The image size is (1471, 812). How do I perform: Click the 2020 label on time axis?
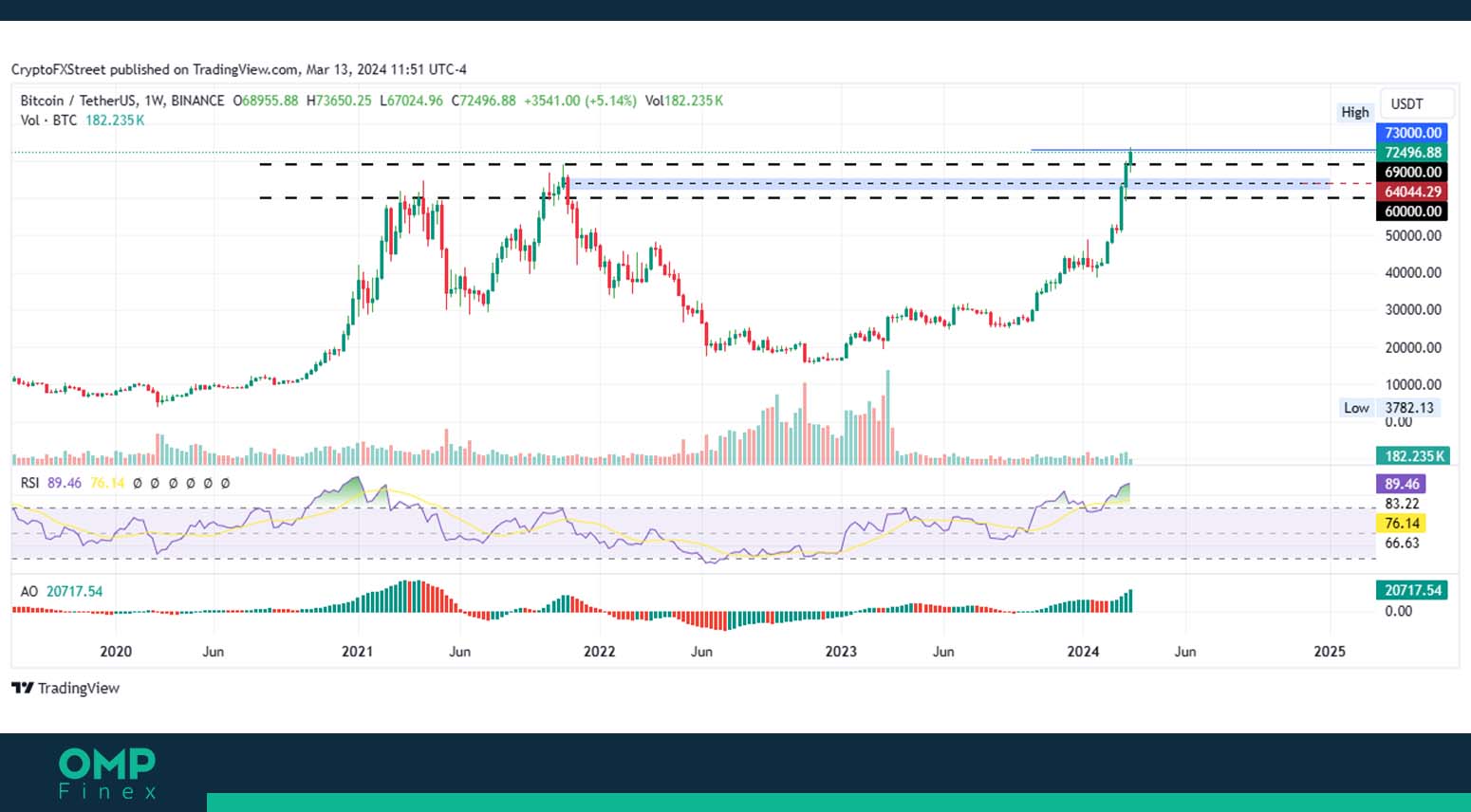116,651
